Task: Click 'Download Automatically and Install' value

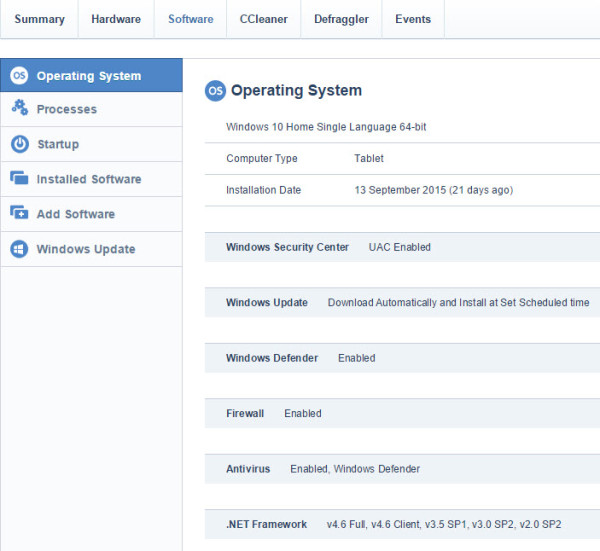Action: [458, 302]
